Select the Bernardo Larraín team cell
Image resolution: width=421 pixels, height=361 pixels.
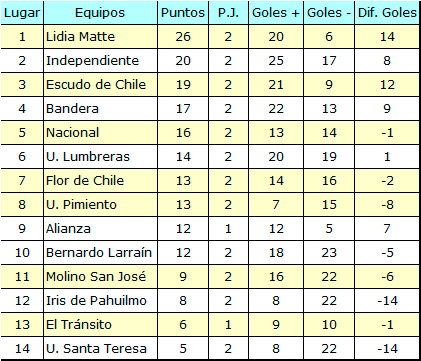tap(100, 253)
